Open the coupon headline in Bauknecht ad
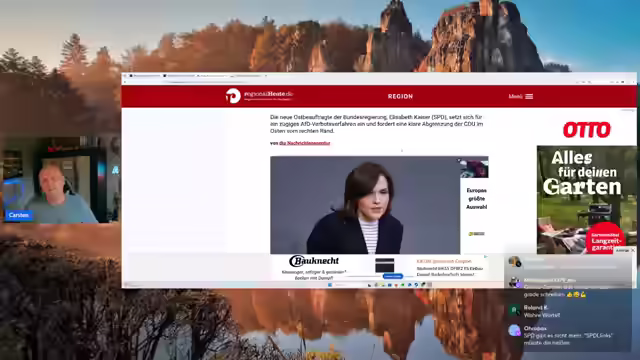640x360 pixels. [x=444, y=261]
